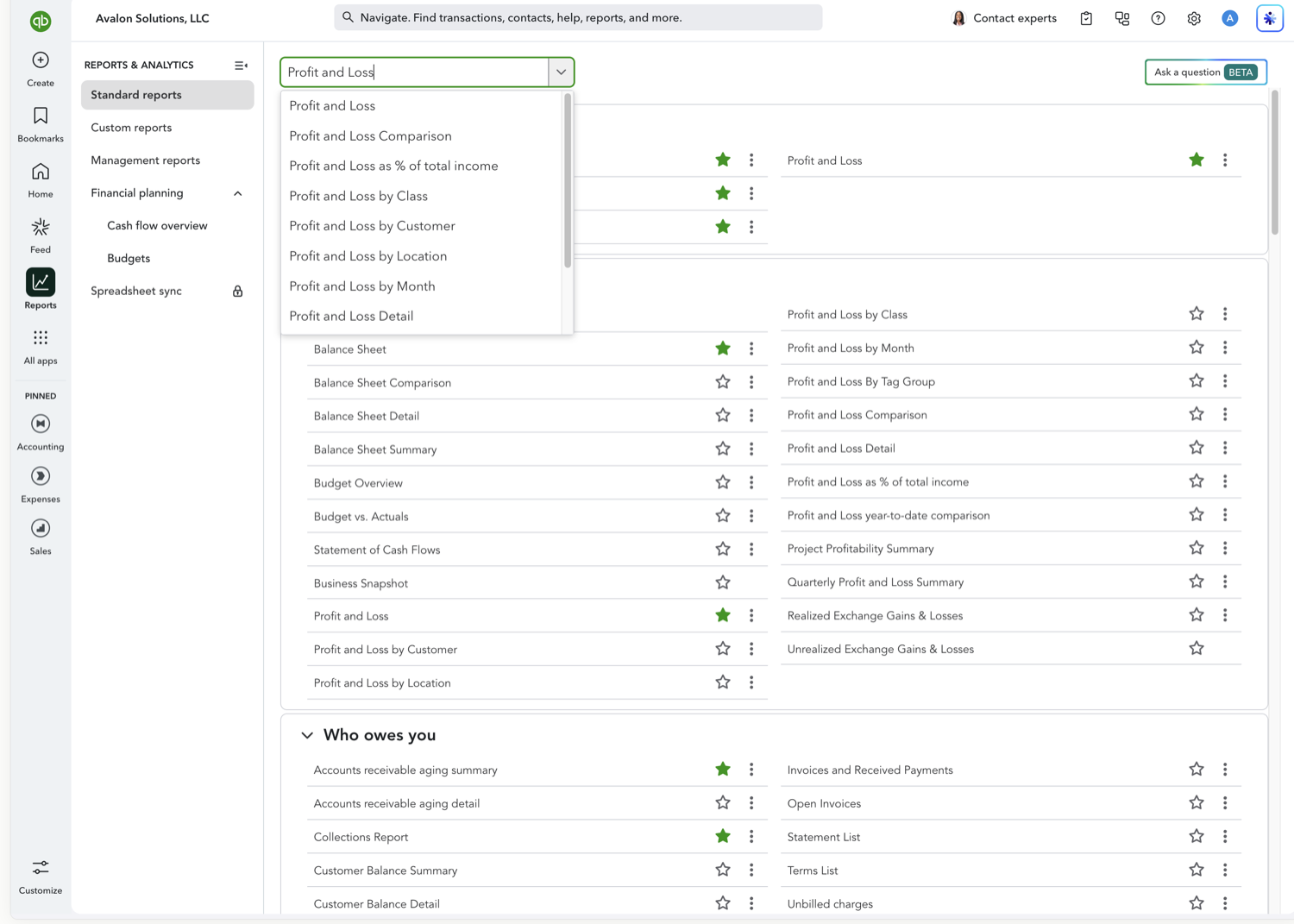The image size is (1294, 924).
Task: Favorite the Balance Sheet Comparison report
Action: (x=723, y=382)
